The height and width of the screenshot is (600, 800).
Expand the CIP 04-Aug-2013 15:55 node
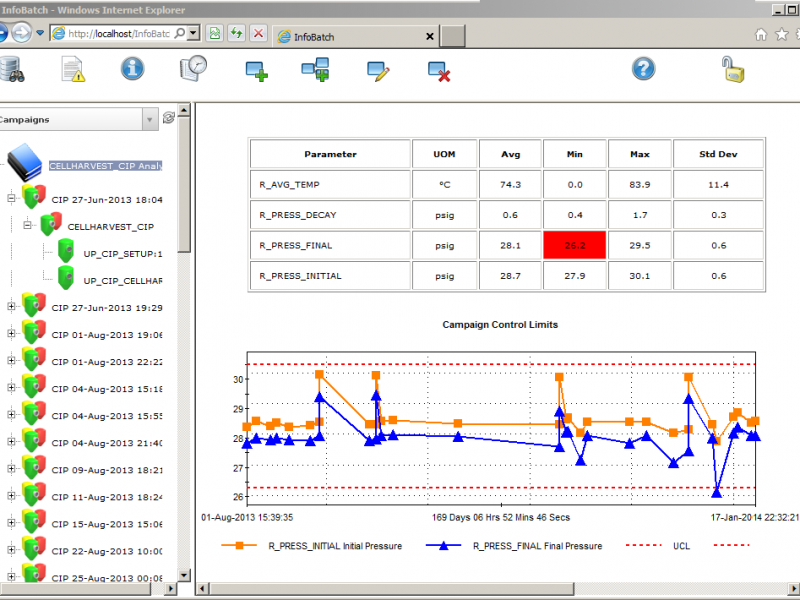[11, 414]
